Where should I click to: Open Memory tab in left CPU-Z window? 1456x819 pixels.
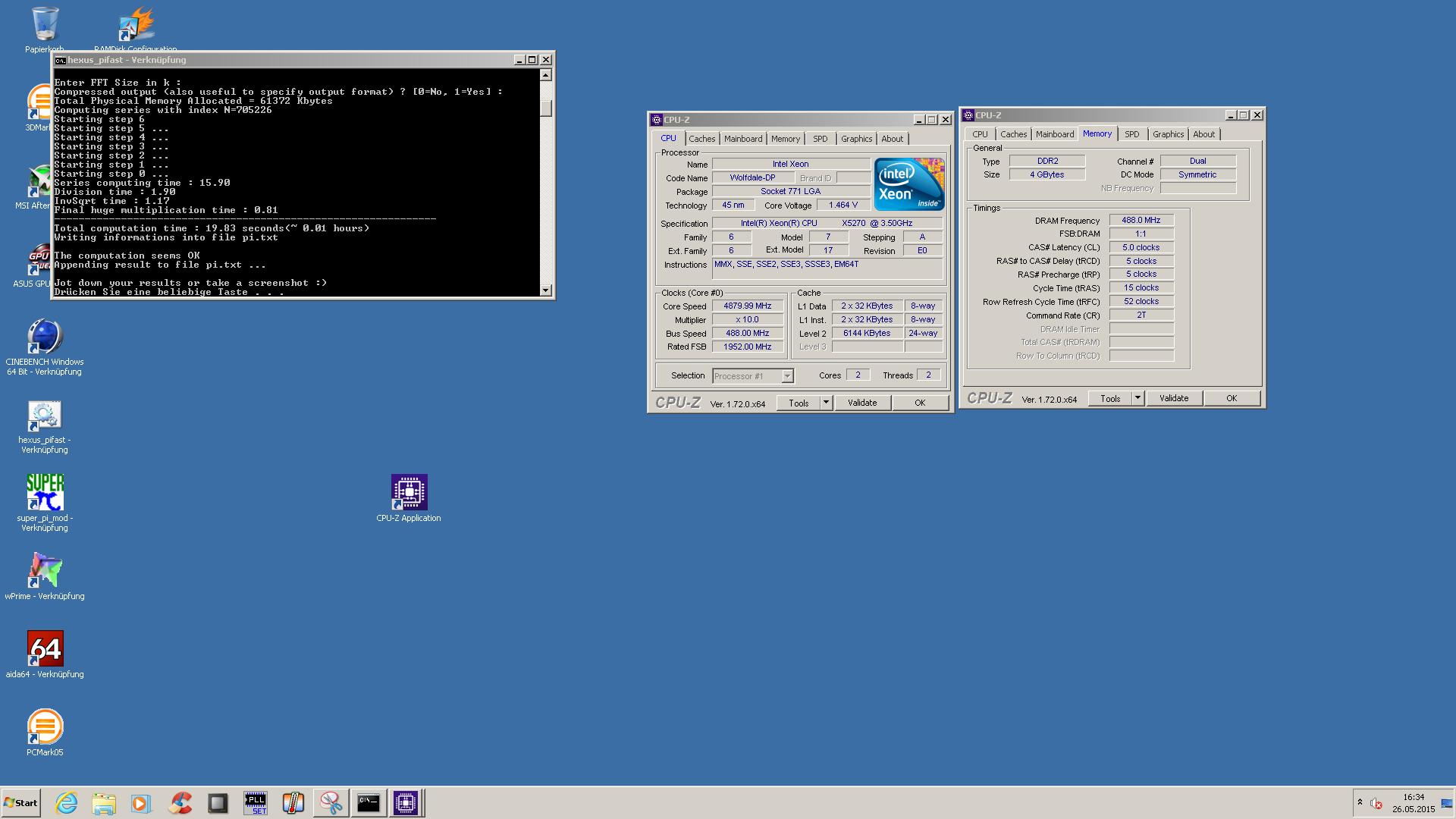point(786,139)
